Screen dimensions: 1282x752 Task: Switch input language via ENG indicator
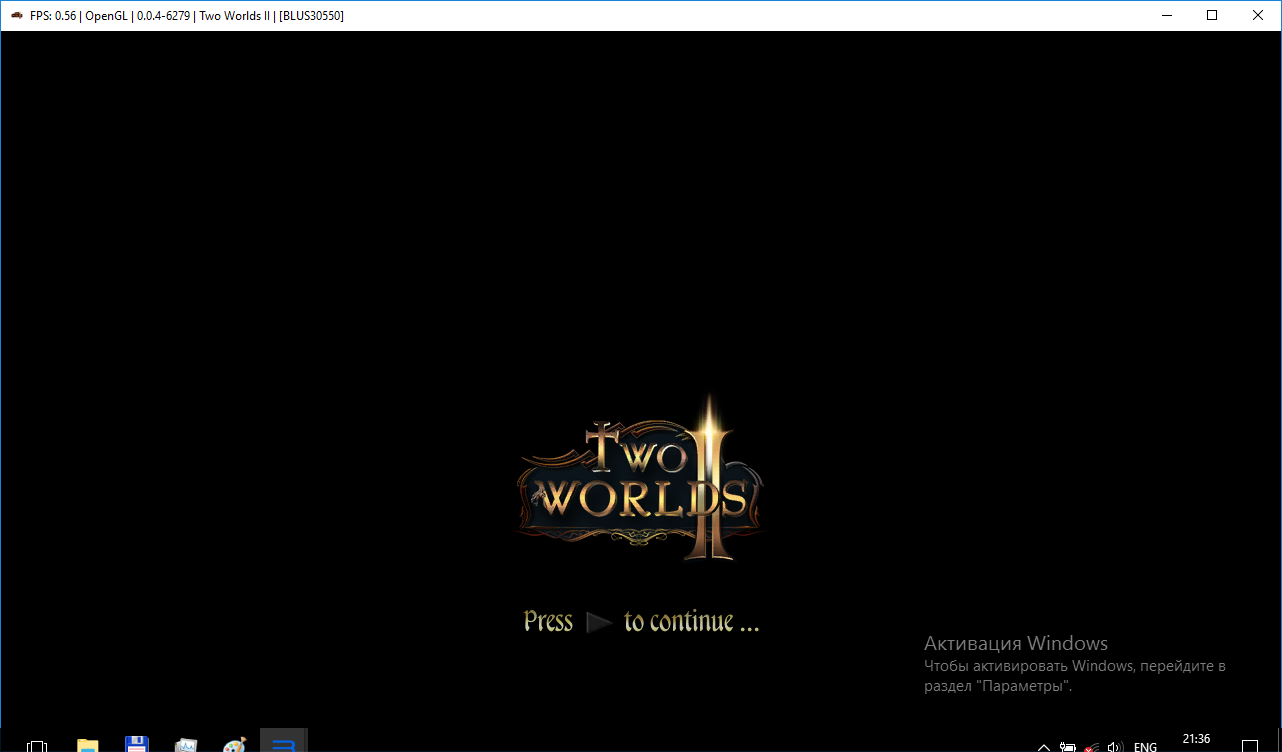tap(1146, 747)
